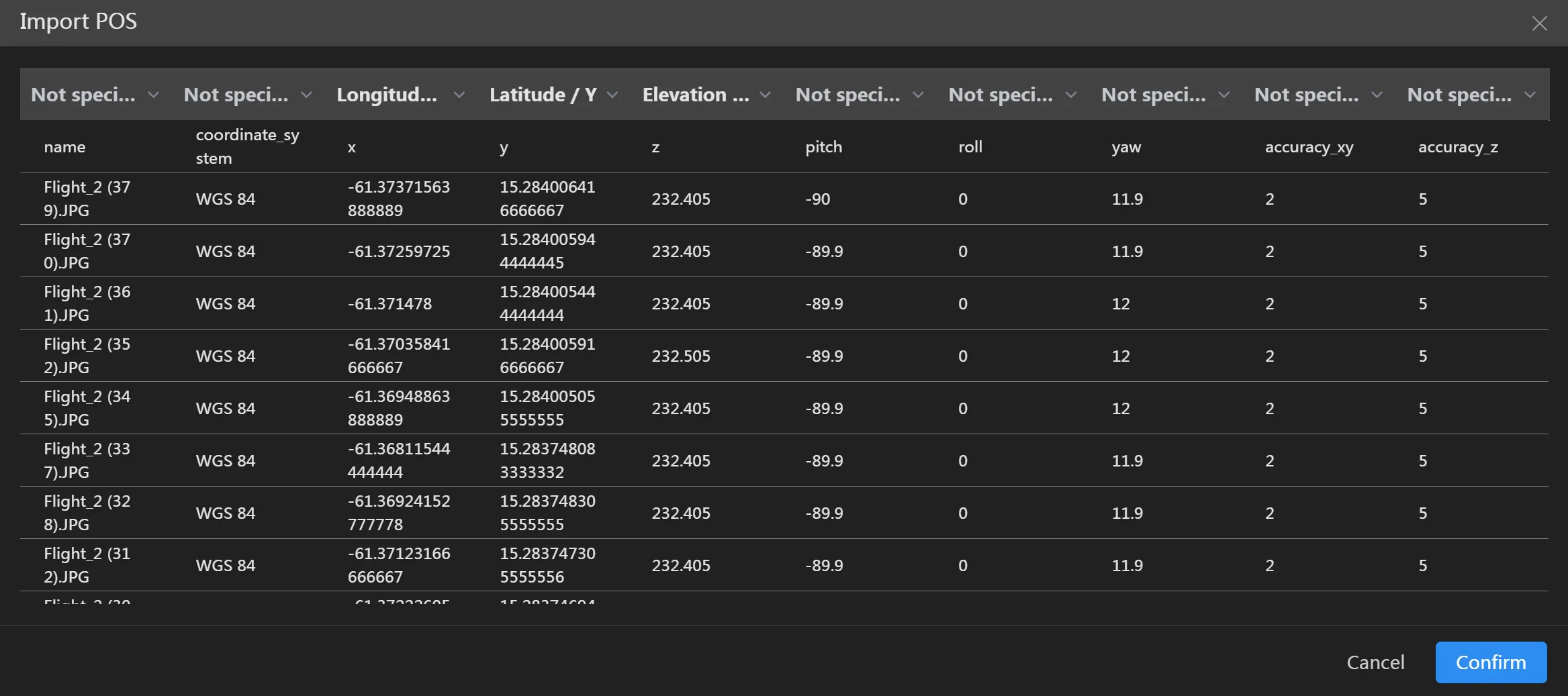Select the -90 pitch value cell
1568x696 pixels.
point(818,199)
